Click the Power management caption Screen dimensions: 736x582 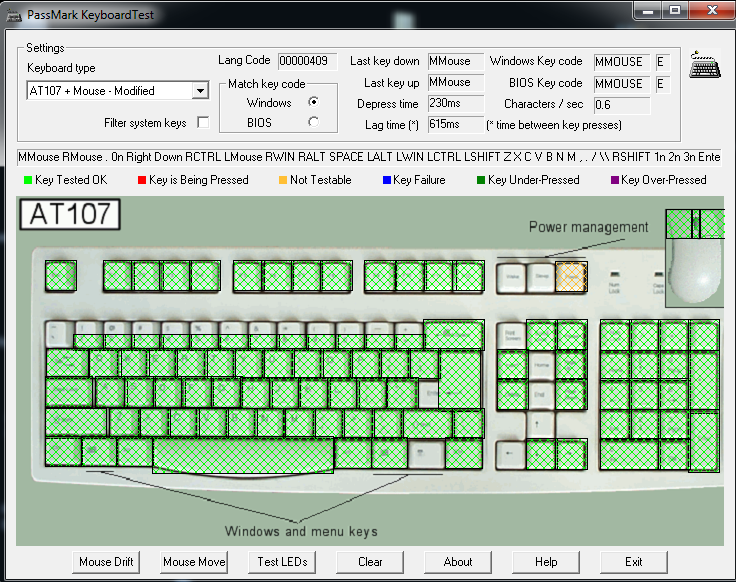(588, 227)
